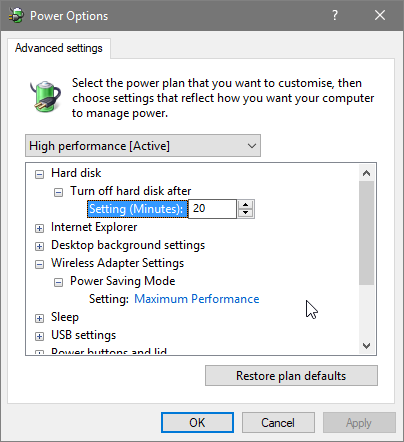Click the minutes input field showing 20
The height and width of the screenshot is (442, 404).
(x=212, y=209)
